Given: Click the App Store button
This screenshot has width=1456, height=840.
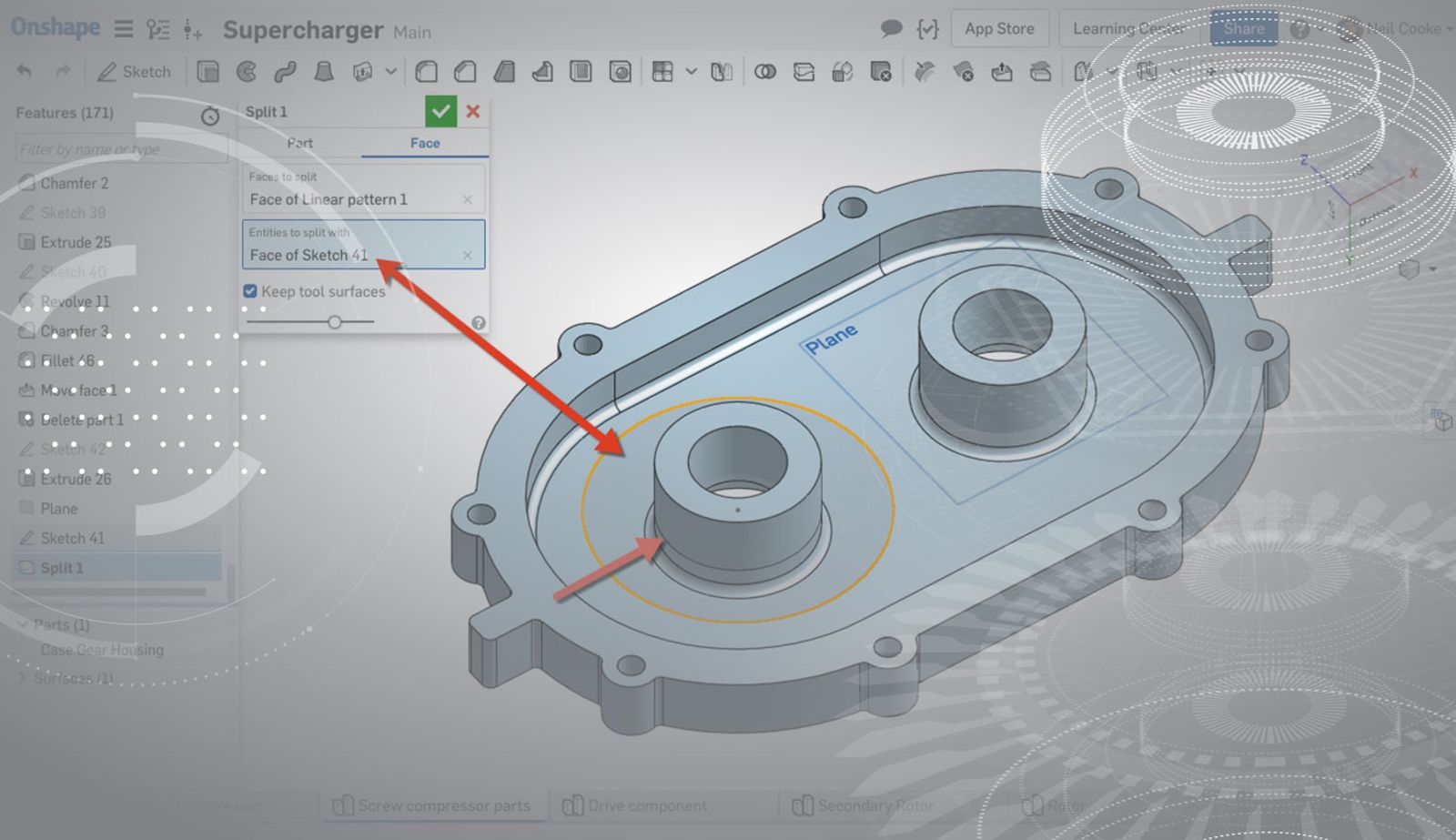Looking at the screenshot, I should click(999, 29).
